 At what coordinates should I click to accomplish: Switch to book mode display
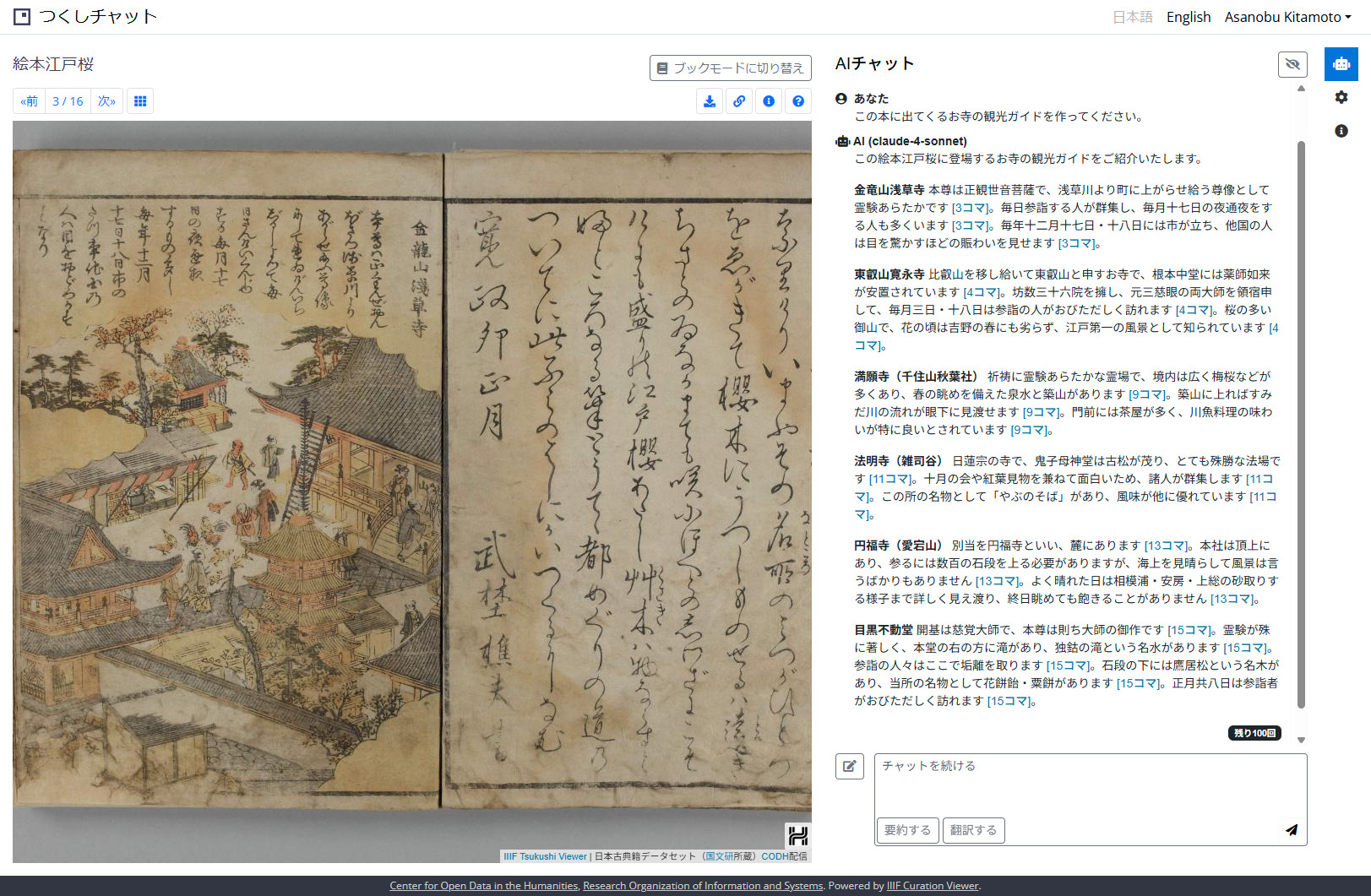(730, 68)
